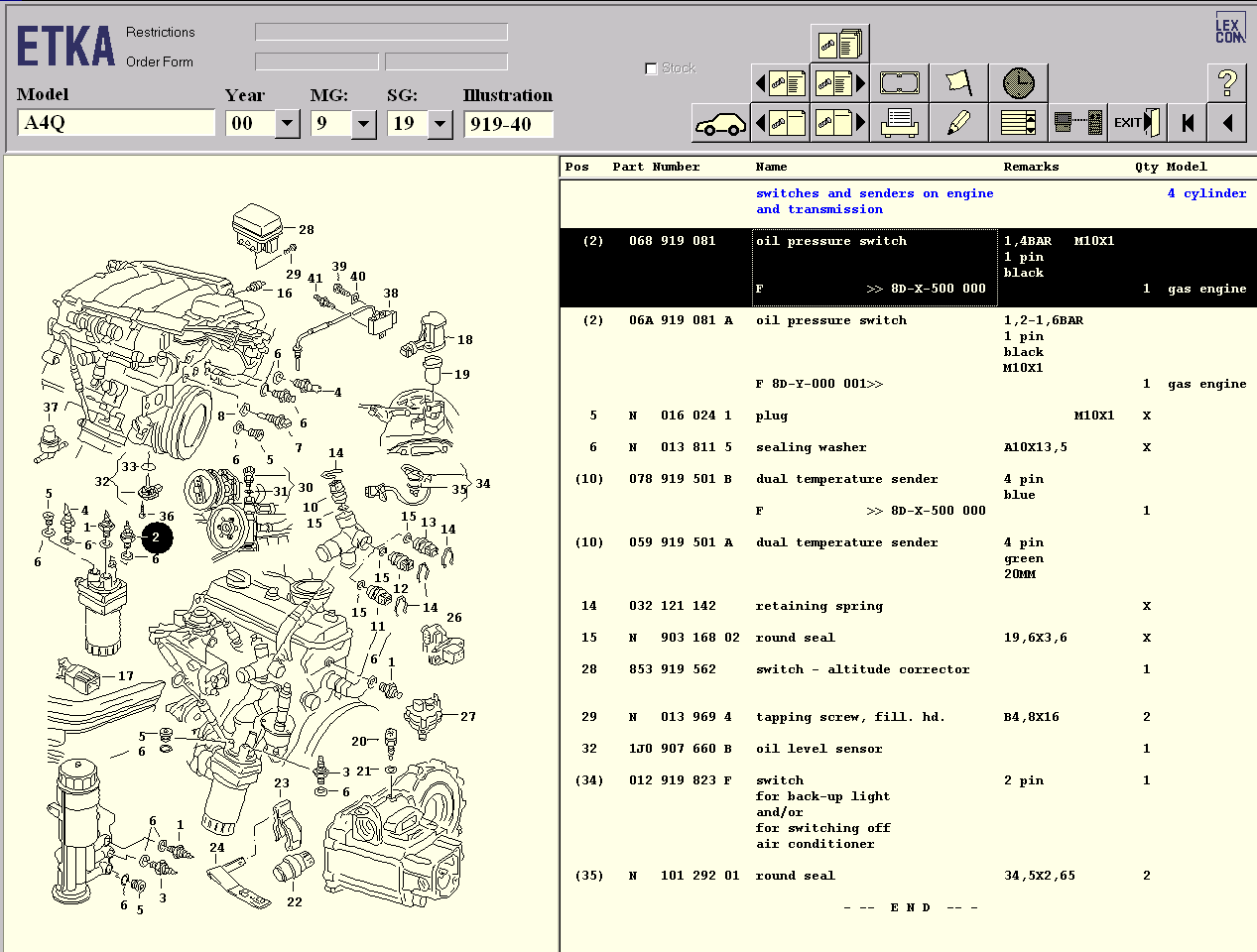Select dual temperature sender 078 919 501 B
Image resolution: width=1257 pixels, height=952 pixels.
click(x=908, y=495)
